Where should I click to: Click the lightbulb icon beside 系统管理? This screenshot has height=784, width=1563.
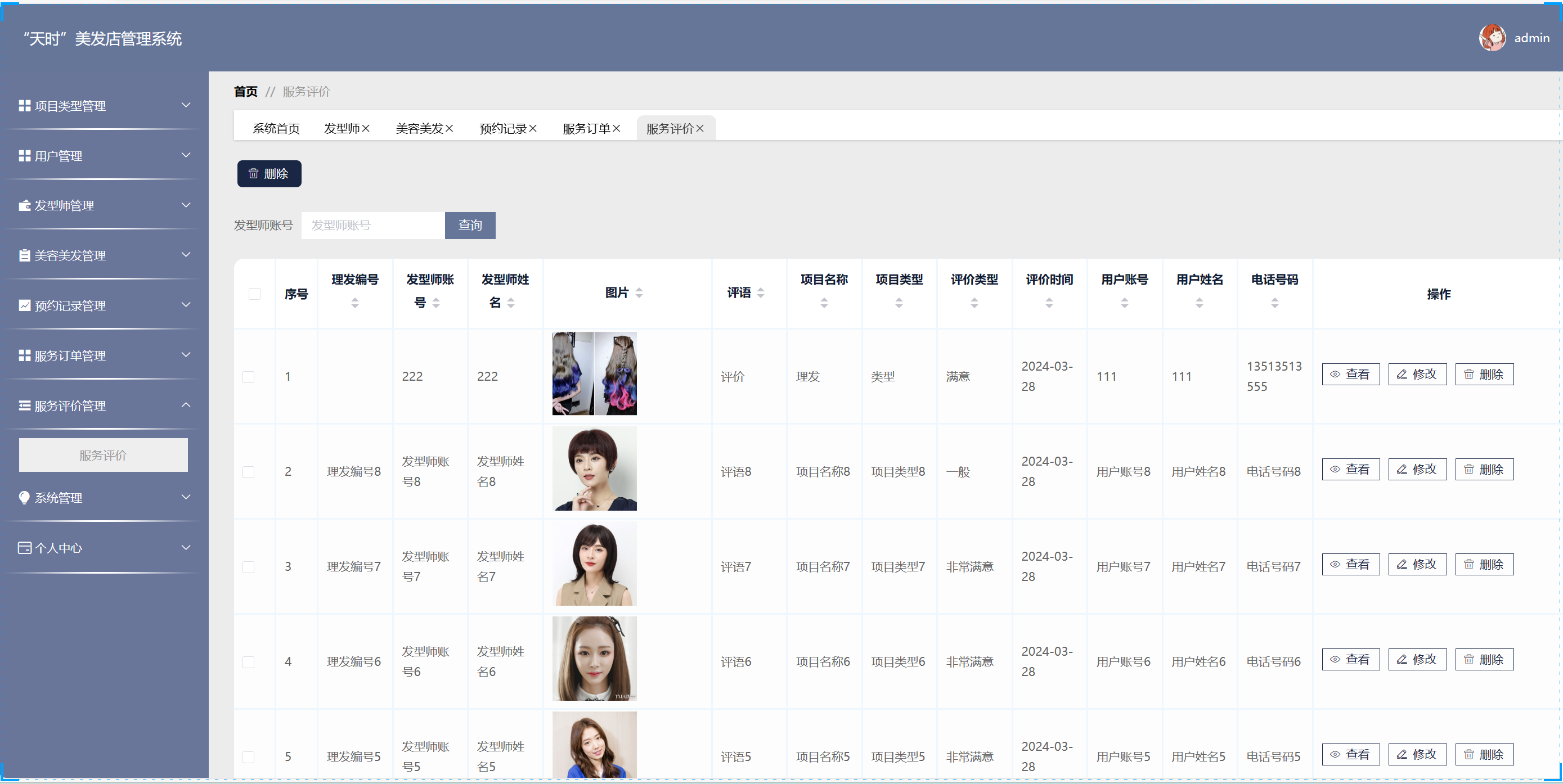(x=24, y=498)
